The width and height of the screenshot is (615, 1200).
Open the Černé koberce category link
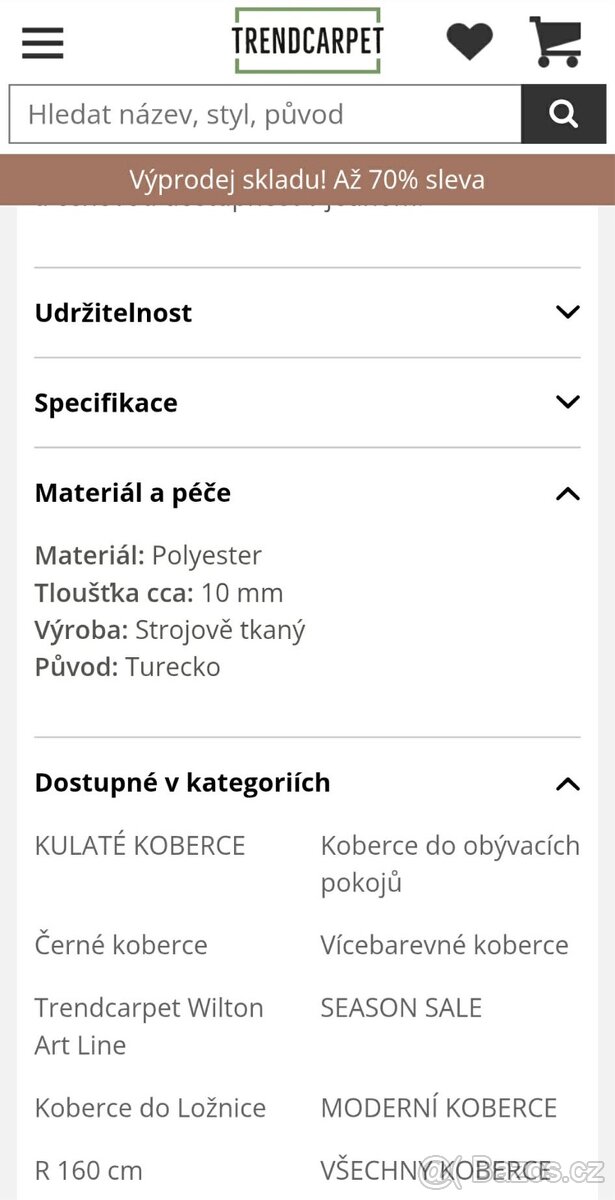click(x=121, y=945)
